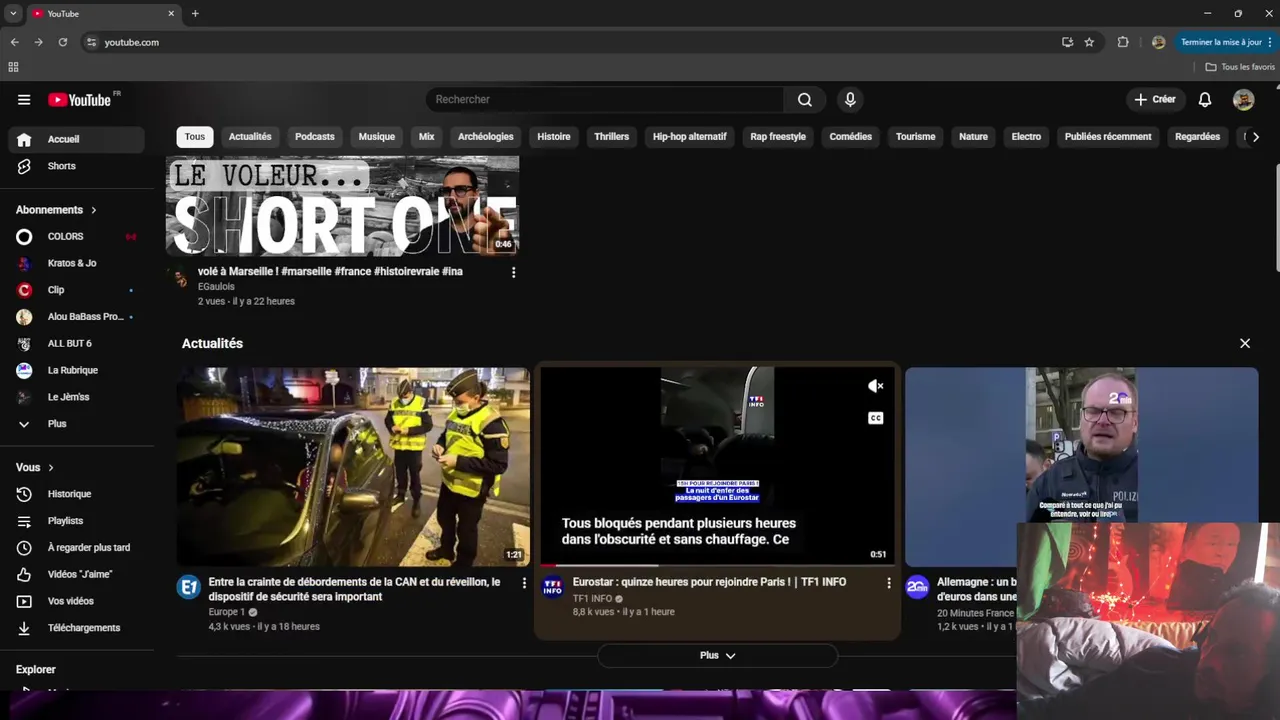Select the Rap freestyle chip
This screenshot has height=720, width=1280.
[x=778, y=137]
